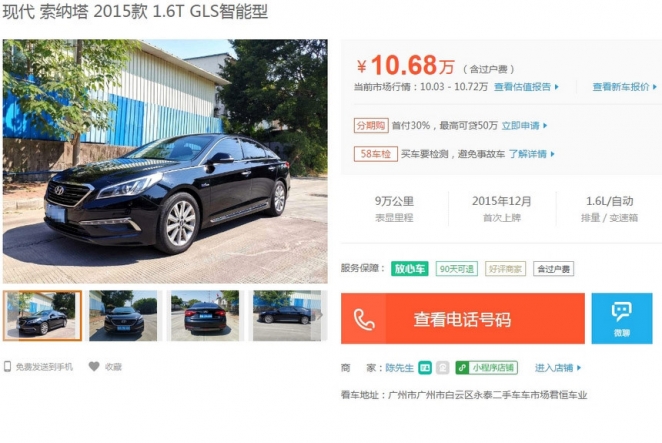The image size is (662, 443).
Task: Select the 好评商家 service tag
Action: 505,269
